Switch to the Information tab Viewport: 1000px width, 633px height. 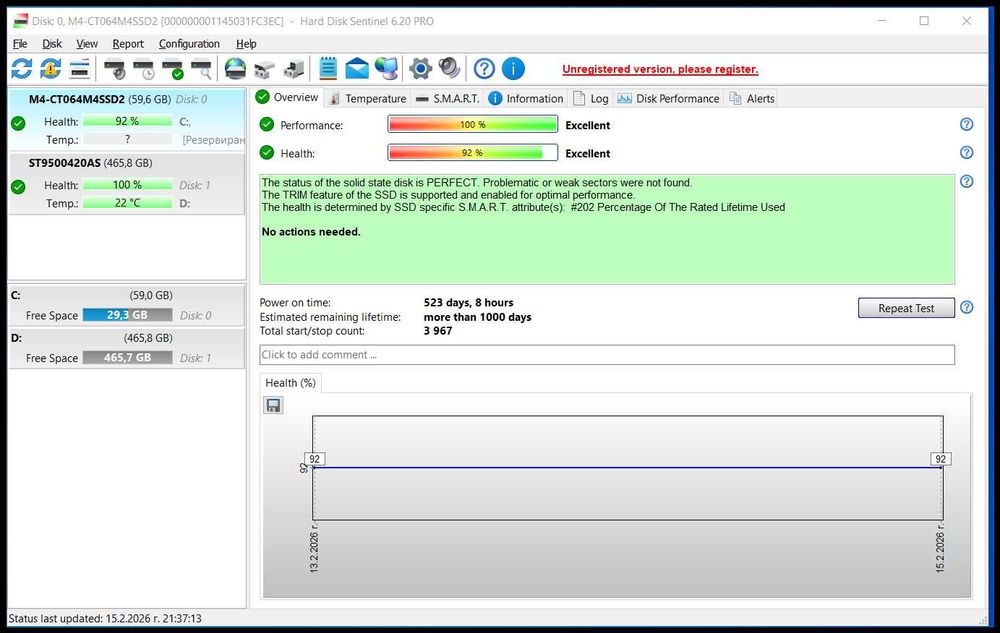526,99
